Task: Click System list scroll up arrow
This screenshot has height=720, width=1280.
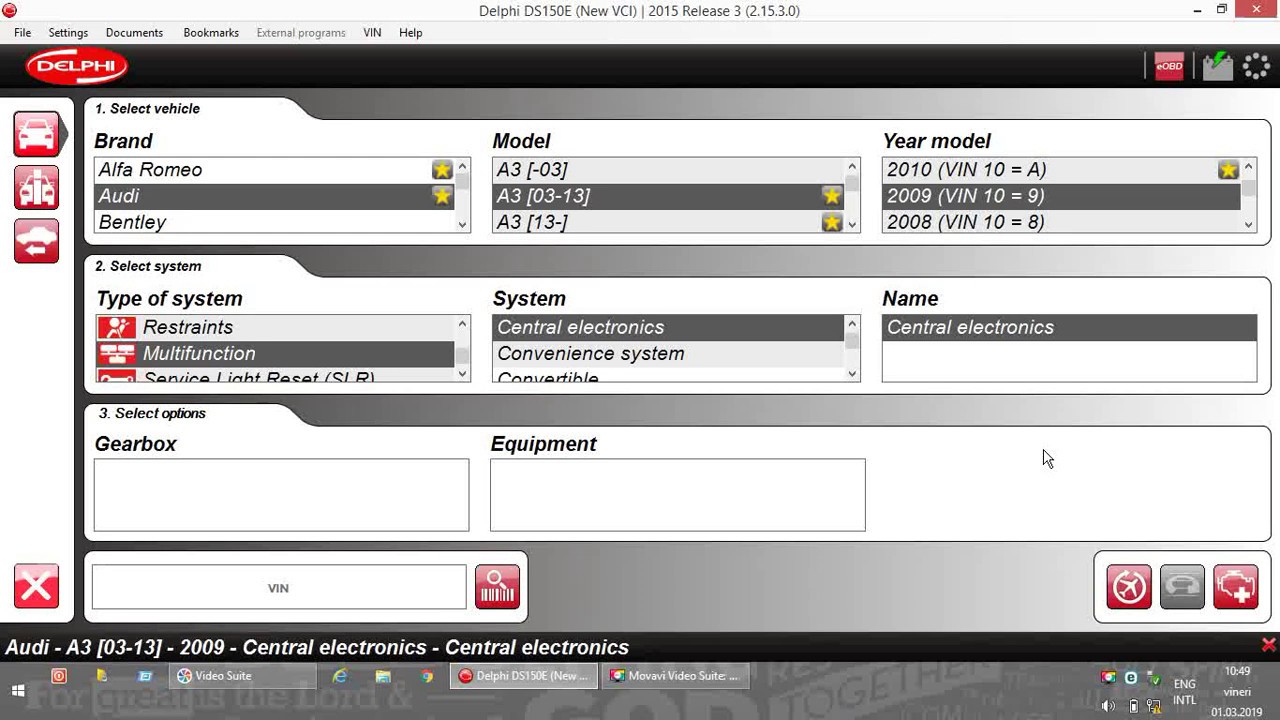Action: pyautogui.click(x=852, y=324)
